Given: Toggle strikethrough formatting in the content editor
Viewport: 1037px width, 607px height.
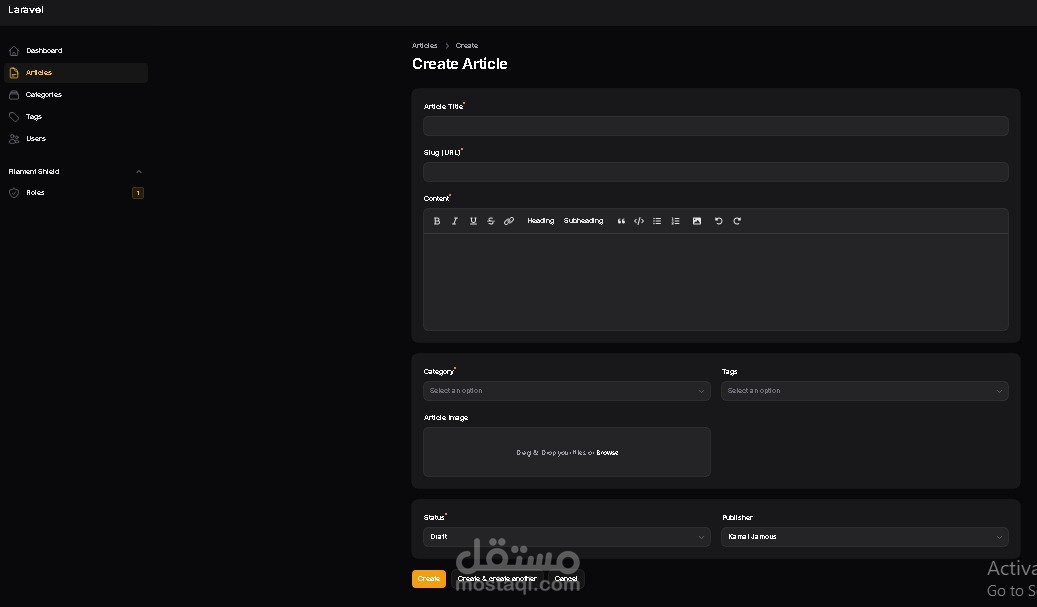Looking at the screenshot, I should [491, 221].
